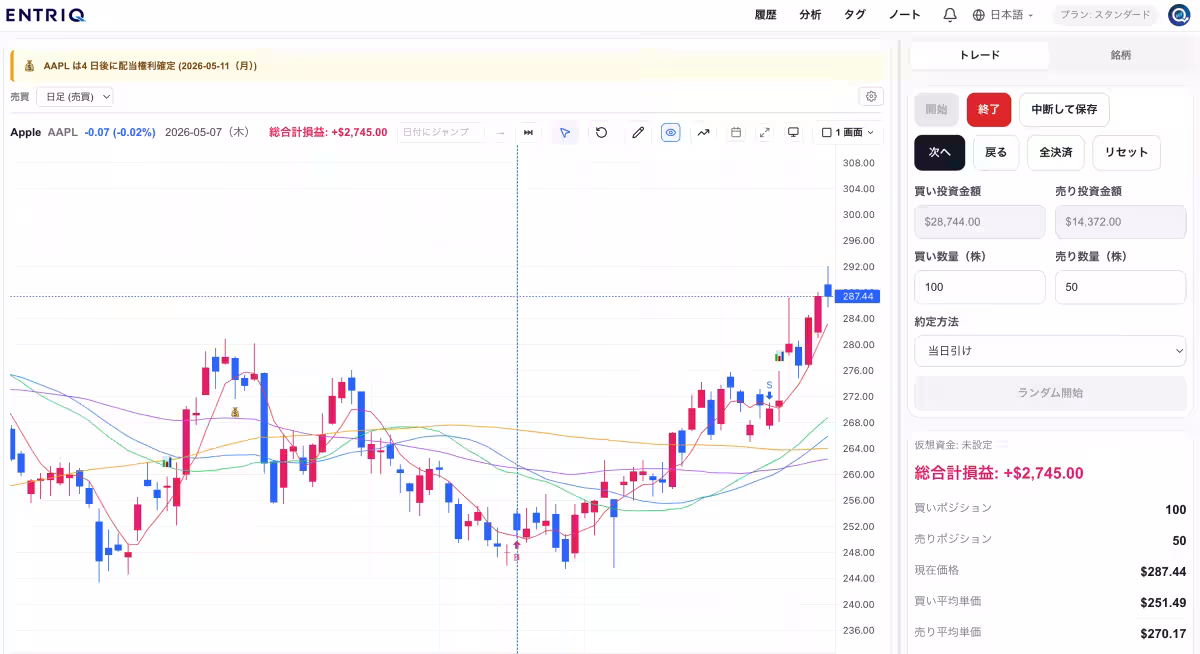Activate the pencil drawing tool
1200x654 pixels.
tap(638, 132)
